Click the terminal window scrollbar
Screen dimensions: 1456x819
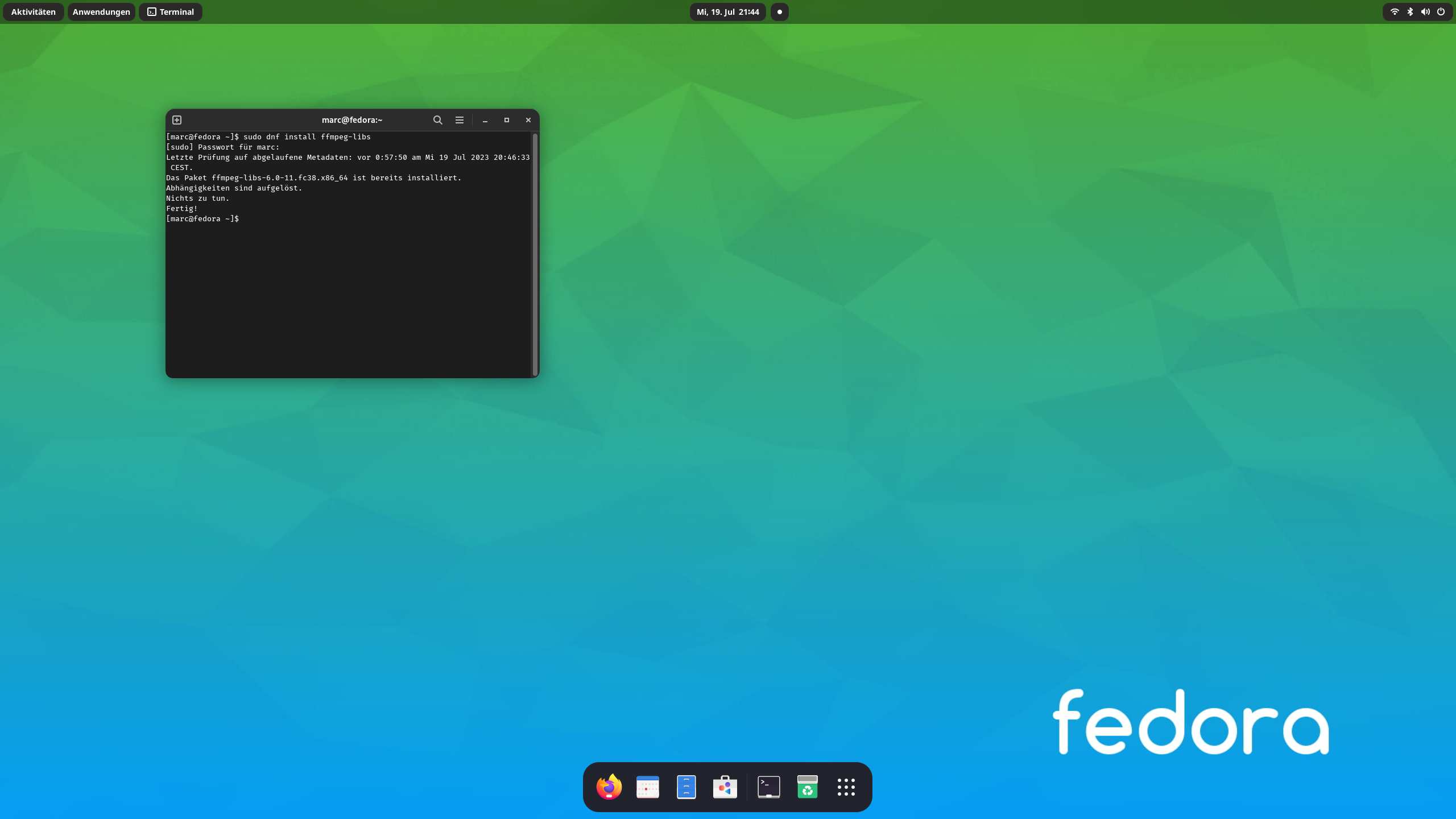(x=535, y=254)
